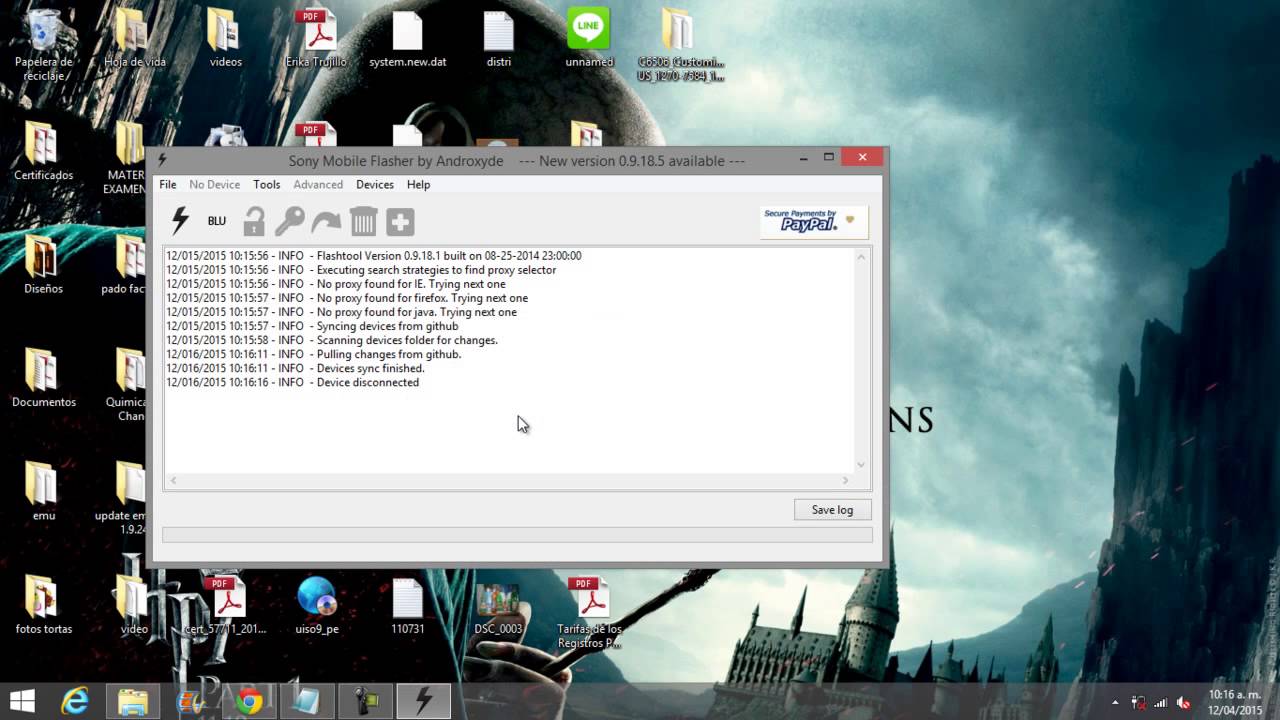Select the videos folder on desktop

click(225, 40)
